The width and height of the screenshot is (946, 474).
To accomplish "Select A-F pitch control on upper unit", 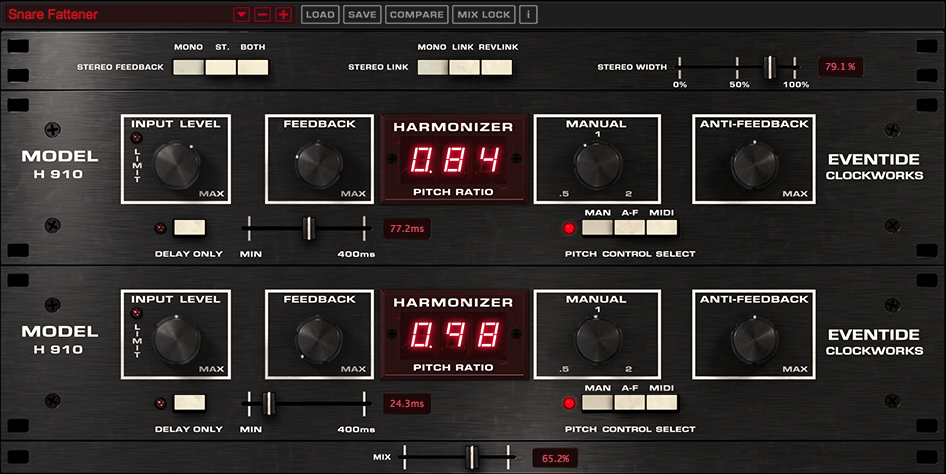I will click(630, 228).
